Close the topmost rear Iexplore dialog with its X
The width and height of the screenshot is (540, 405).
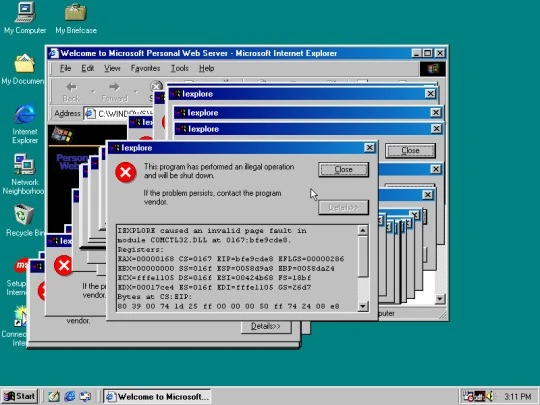tap(430, 94)
